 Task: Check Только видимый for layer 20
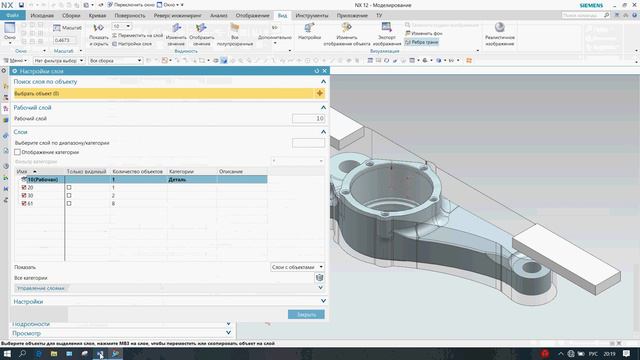click(69, 188)
